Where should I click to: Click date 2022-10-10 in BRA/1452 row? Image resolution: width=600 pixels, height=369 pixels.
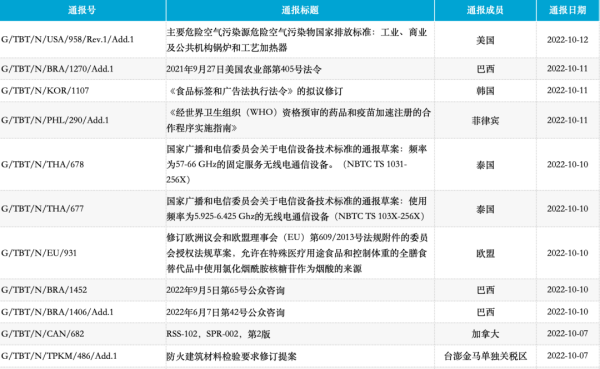tap(567, 290)
